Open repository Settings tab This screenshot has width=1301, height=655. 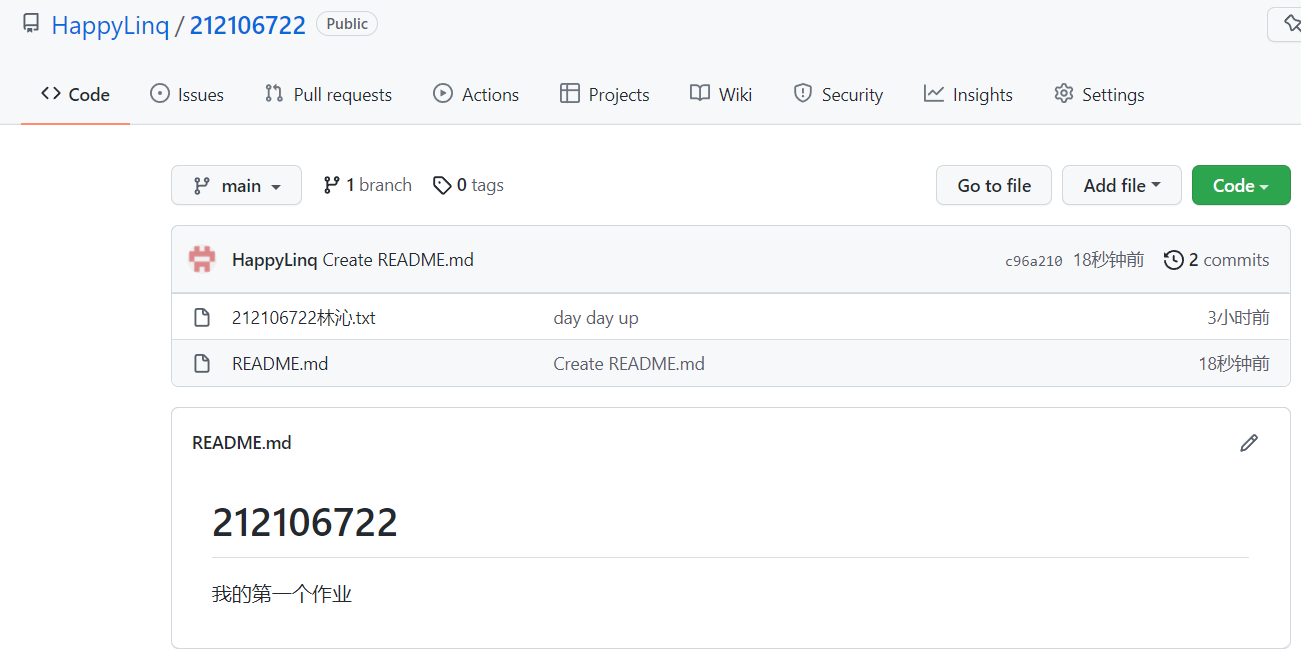1099,94
